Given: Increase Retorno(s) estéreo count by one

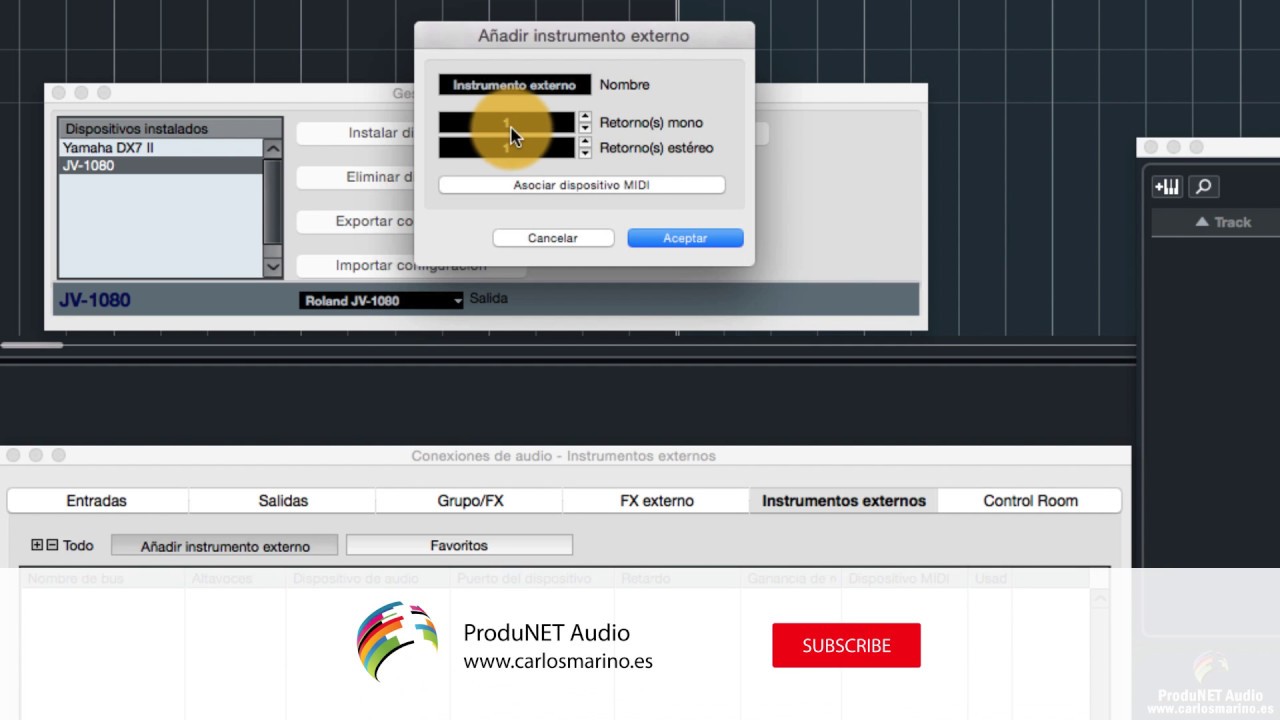Looking at the screenshot, I should tap(585, 142).
